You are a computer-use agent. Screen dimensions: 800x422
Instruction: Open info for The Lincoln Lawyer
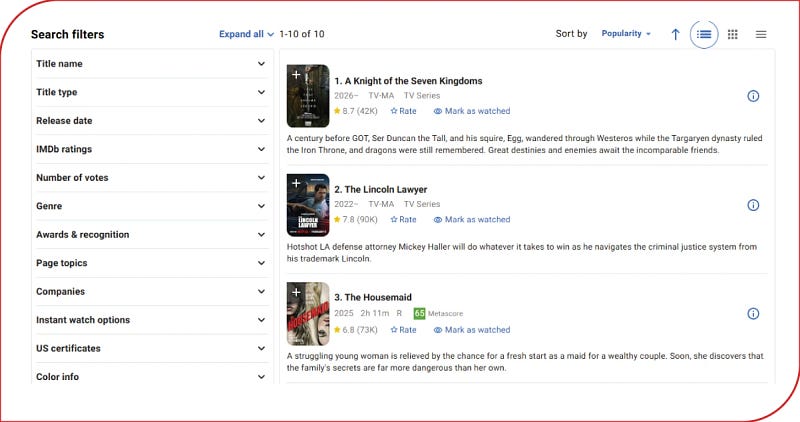(x=753, y=205)
